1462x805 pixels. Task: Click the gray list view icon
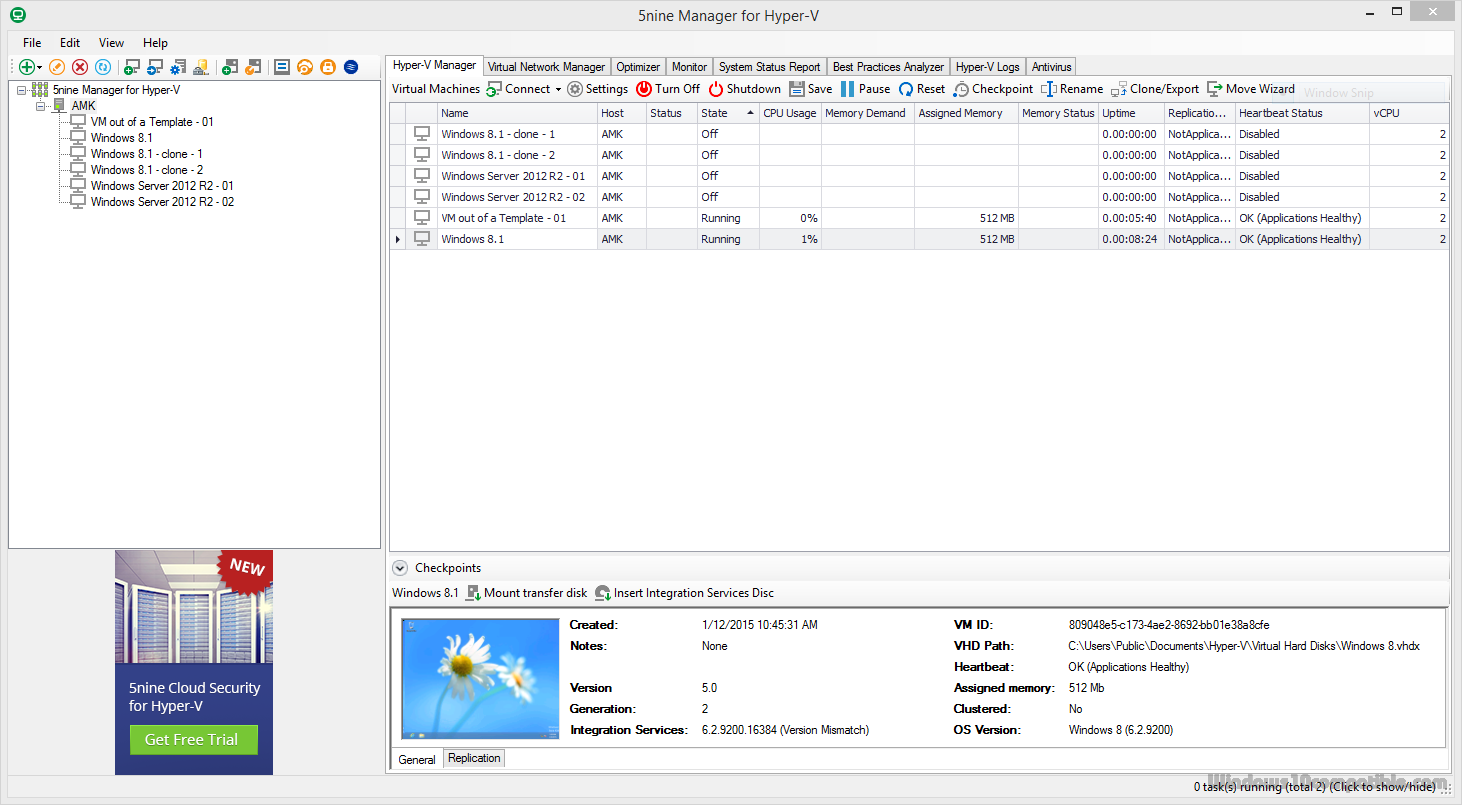282,67
